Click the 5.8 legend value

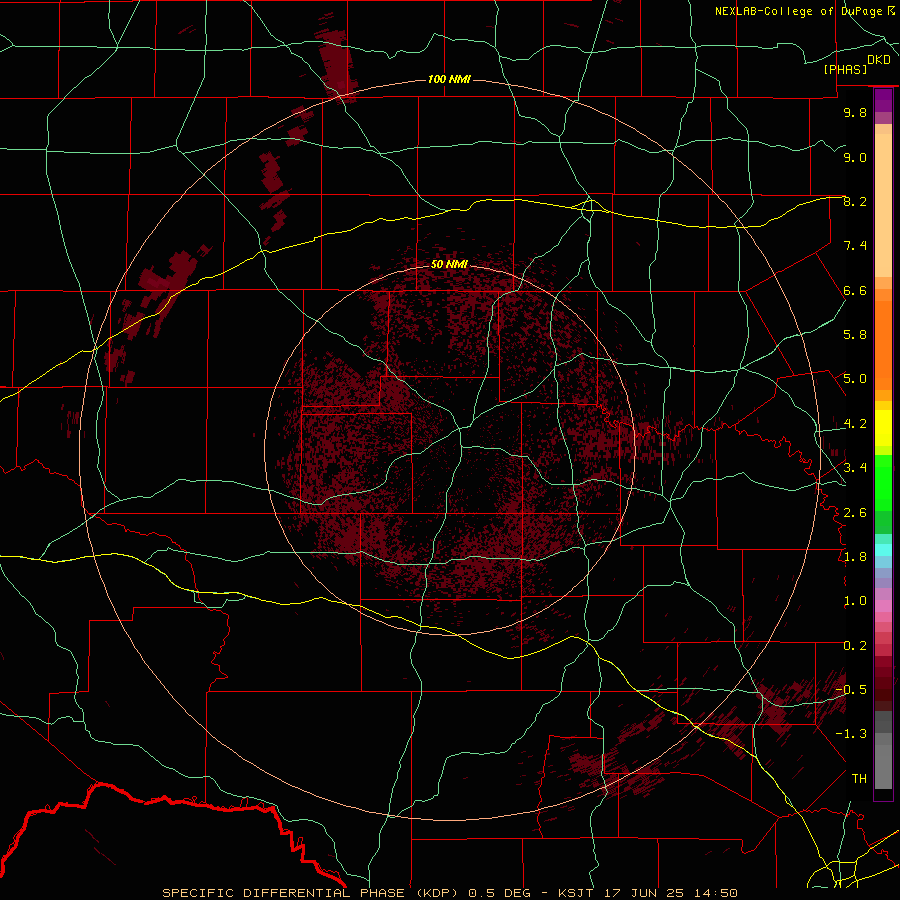pyautogui.click(x=855, y=335)
